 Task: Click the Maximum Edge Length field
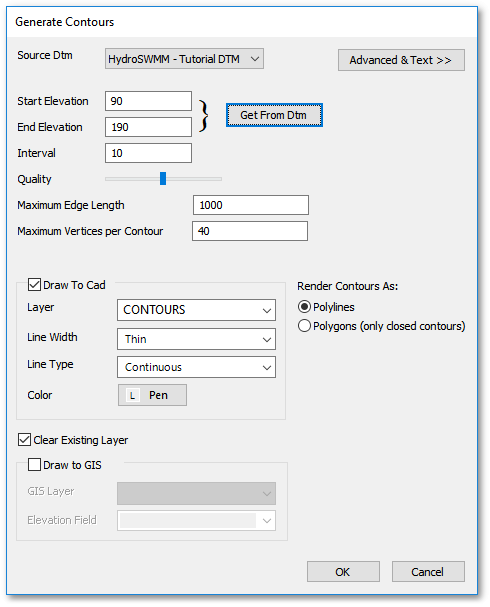point(251,205)
